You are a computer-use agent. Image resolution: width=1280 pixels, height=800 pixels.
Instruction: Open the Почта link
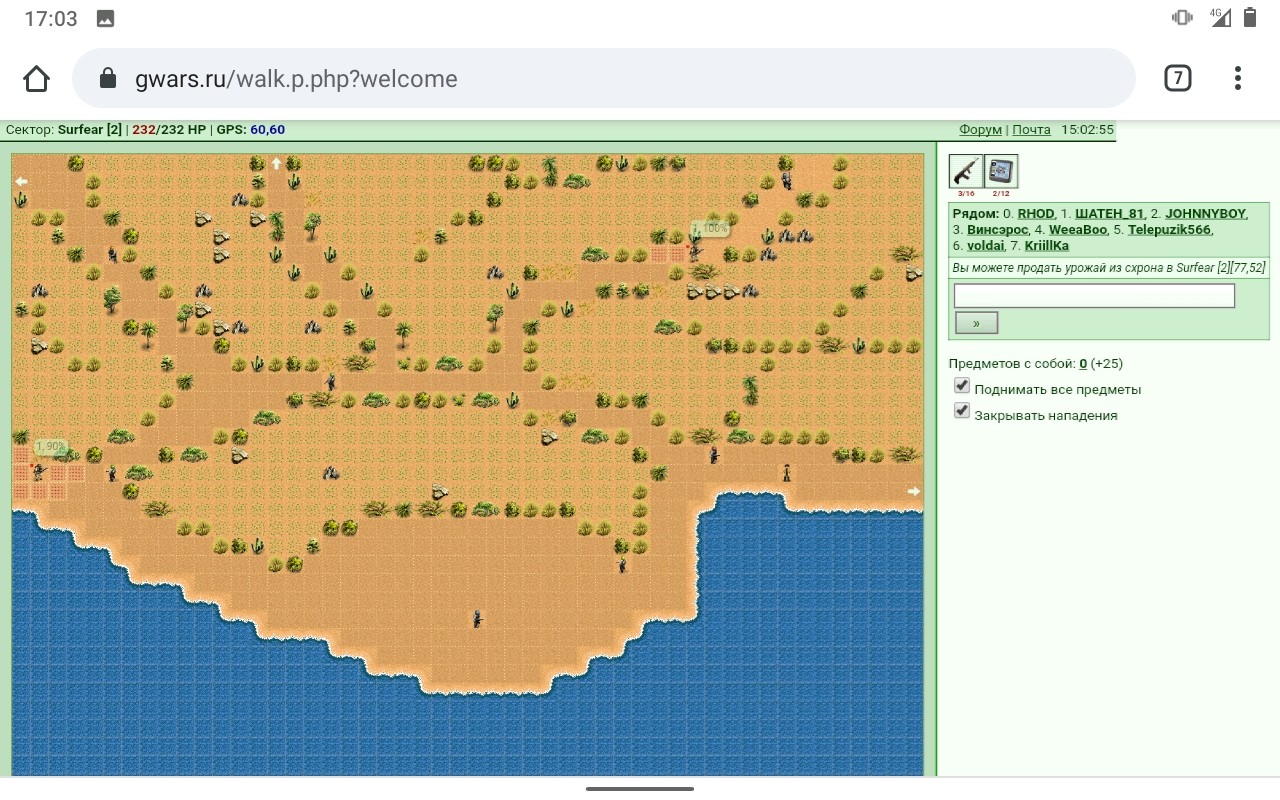click(1031, 130)
